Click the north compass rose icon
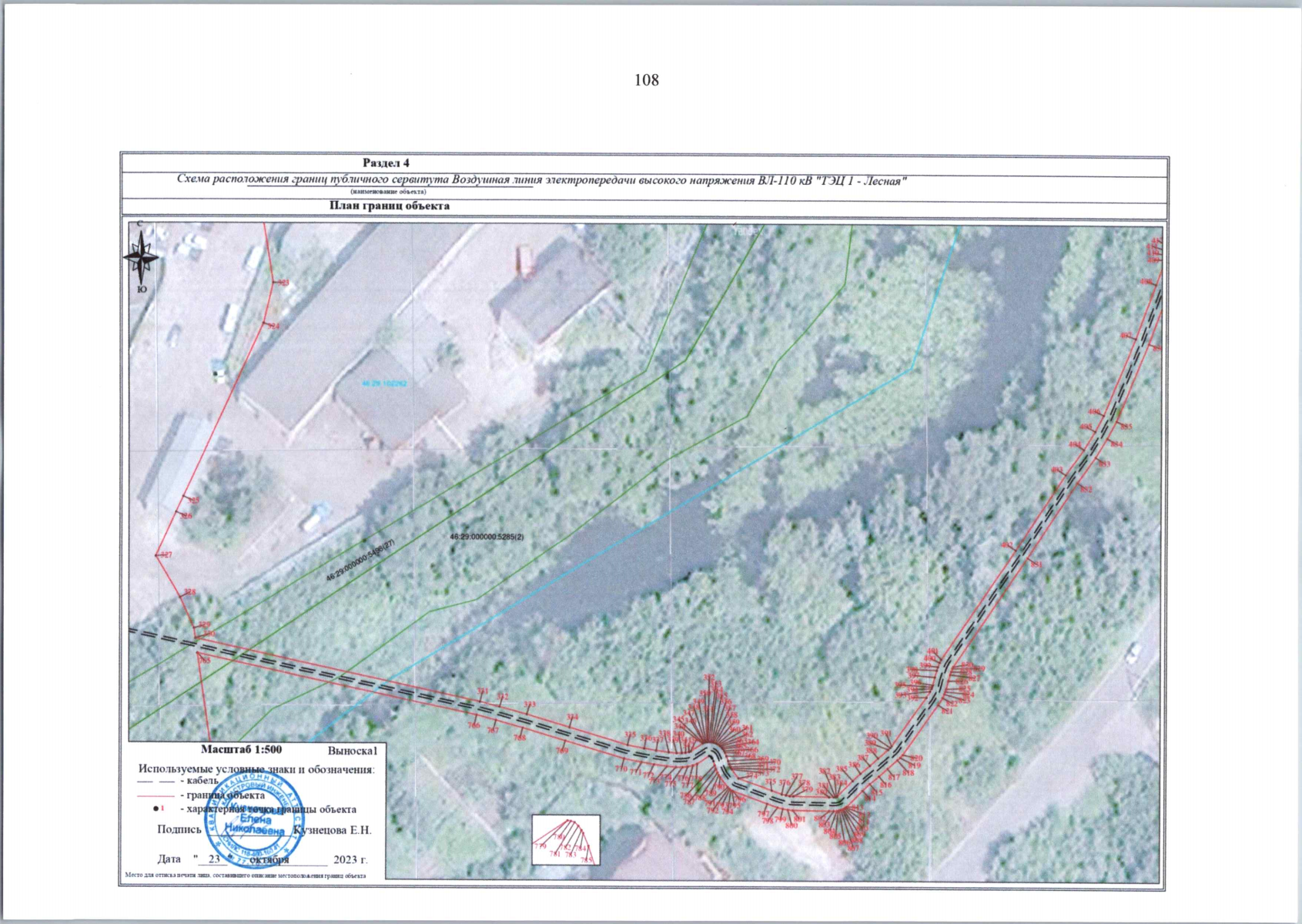This screenshot has width=1302, height=924. (x=141, y=258)
